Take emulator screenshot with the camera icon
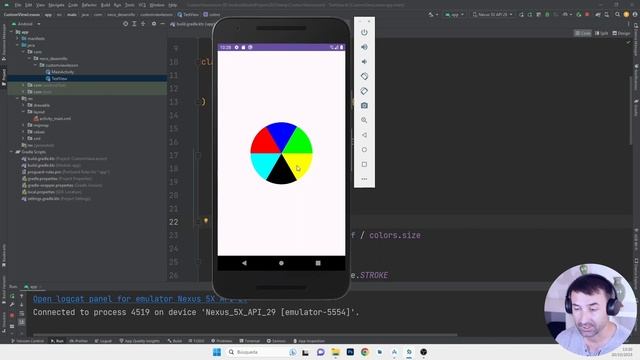The height and width of the screenshot is (360, 640). tap(364, 106)
